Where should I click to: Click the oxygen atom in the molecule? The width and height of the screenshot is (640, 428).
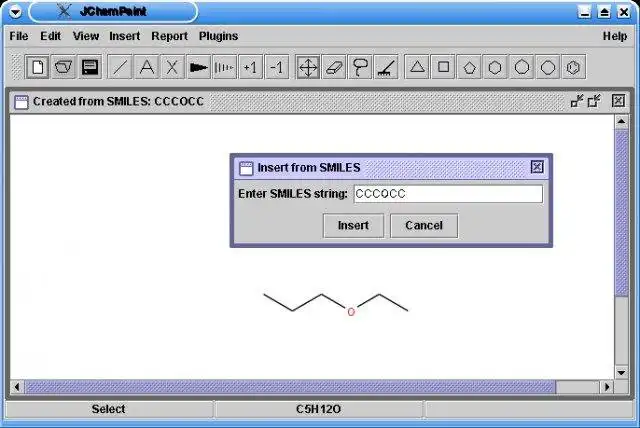(351, 312)
